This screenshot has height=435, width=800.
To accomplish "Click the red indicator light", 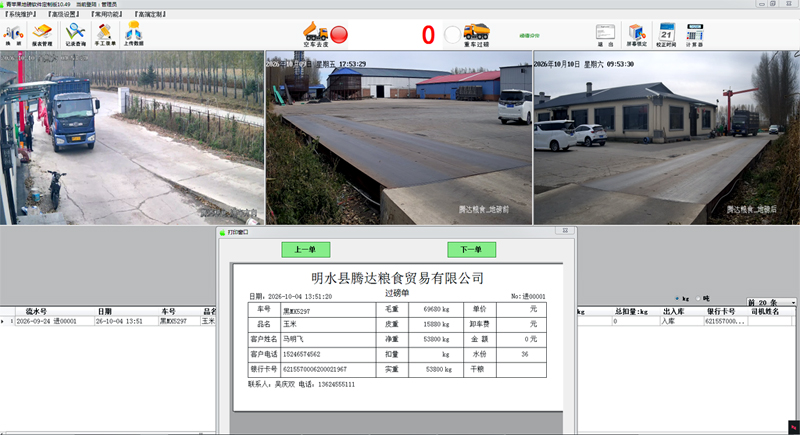I will click(x=339, y=35).
